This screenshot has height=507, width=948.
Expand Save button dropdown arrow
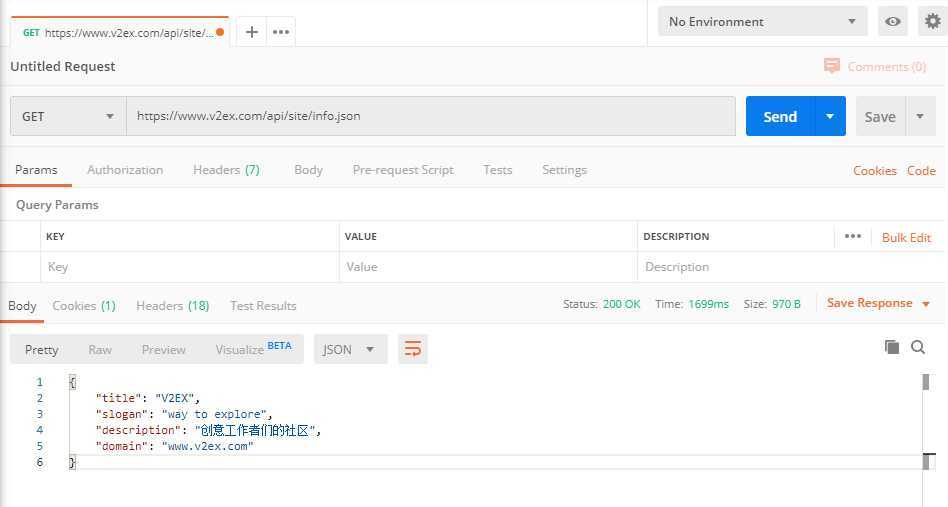920,116
